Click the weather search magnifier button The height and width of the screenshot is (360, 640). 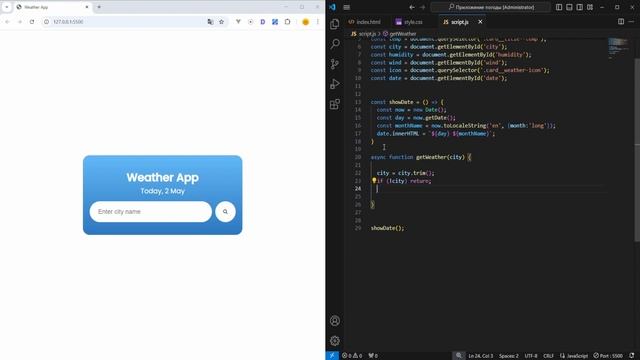(225, 211)
